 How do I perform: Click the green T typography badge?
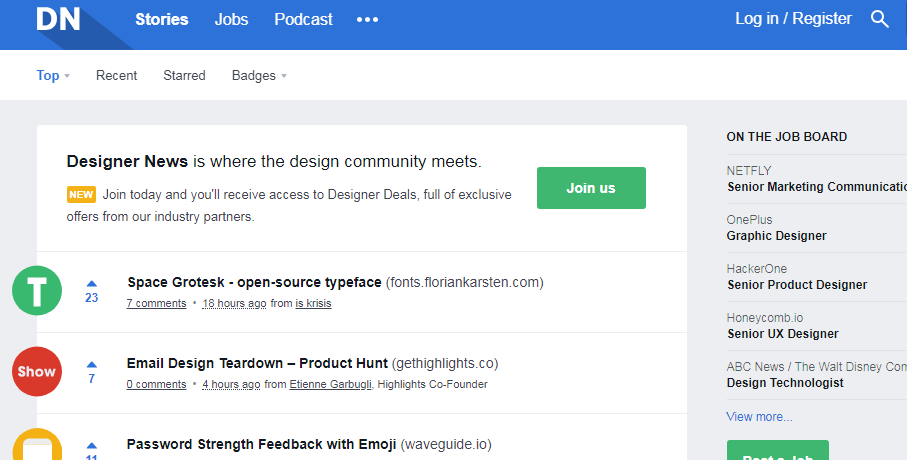[37, 290]
